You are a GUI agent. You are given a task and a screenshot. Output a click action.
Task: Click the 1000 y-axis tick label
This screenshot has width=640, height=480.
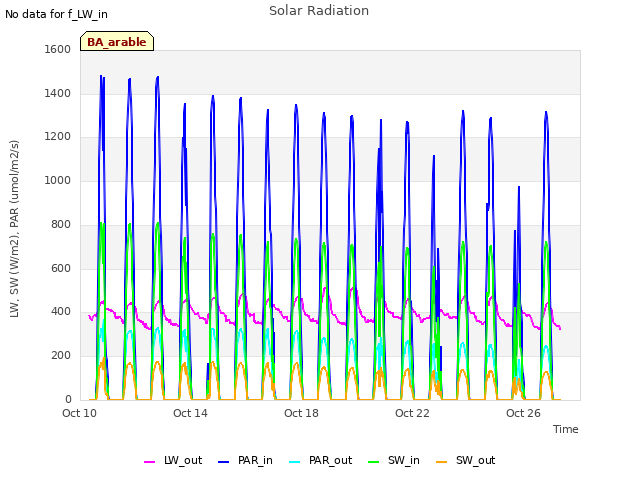point(58,180)
